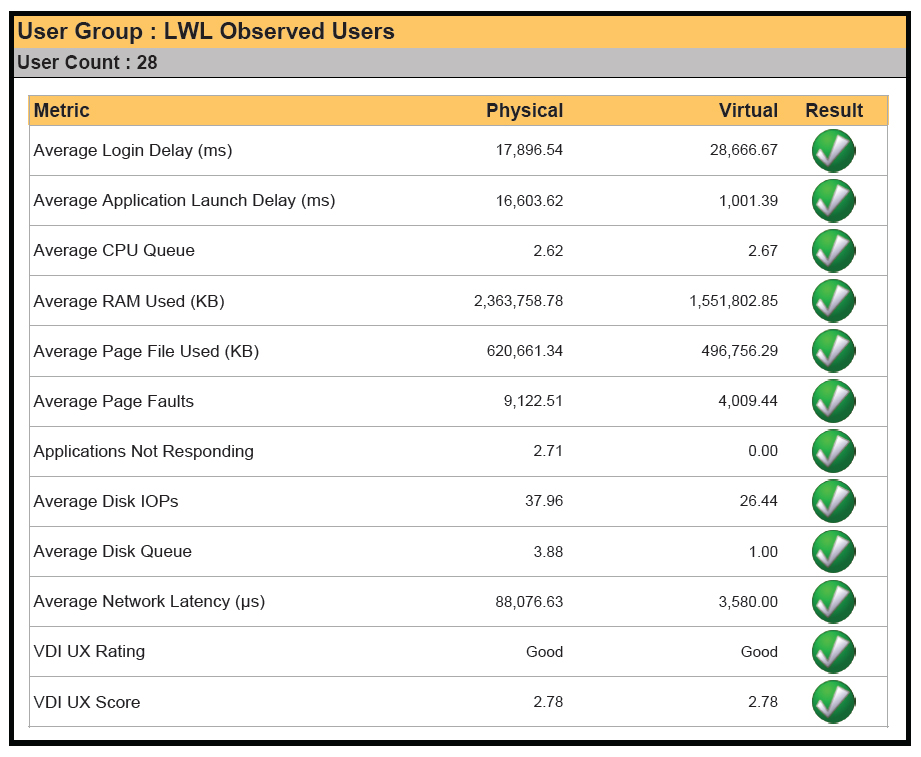Click the value 496,756.29

(x=740, y=351)
